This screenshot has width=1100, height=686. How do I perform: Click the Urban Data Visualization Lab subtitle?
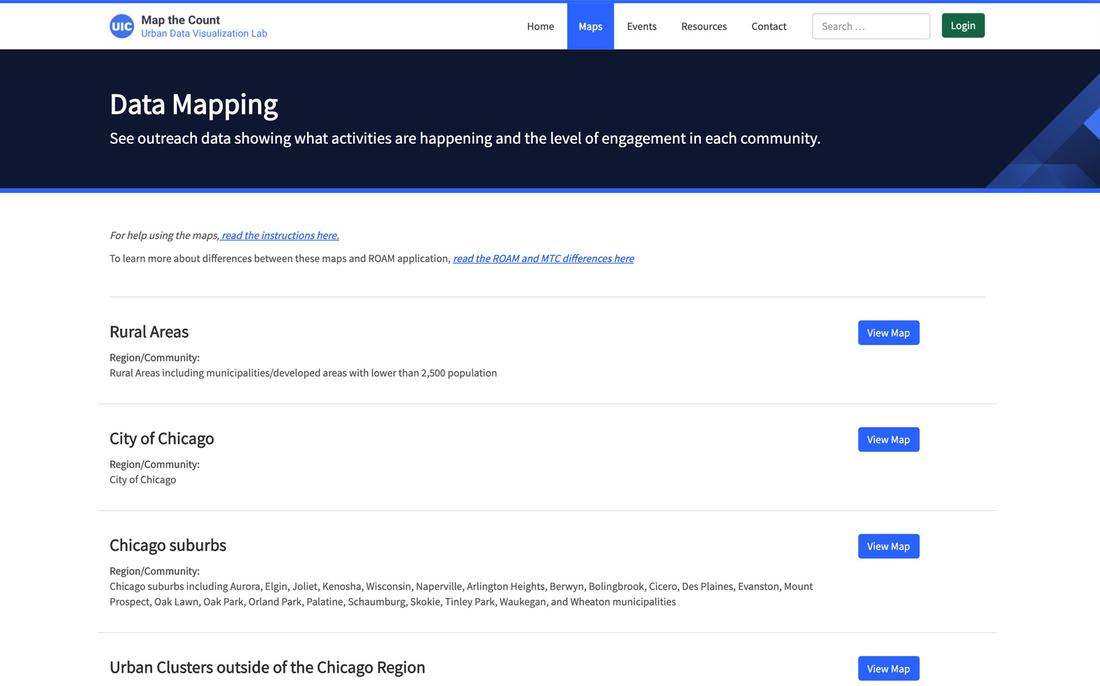pyautogui.click(x=204, y=34)
